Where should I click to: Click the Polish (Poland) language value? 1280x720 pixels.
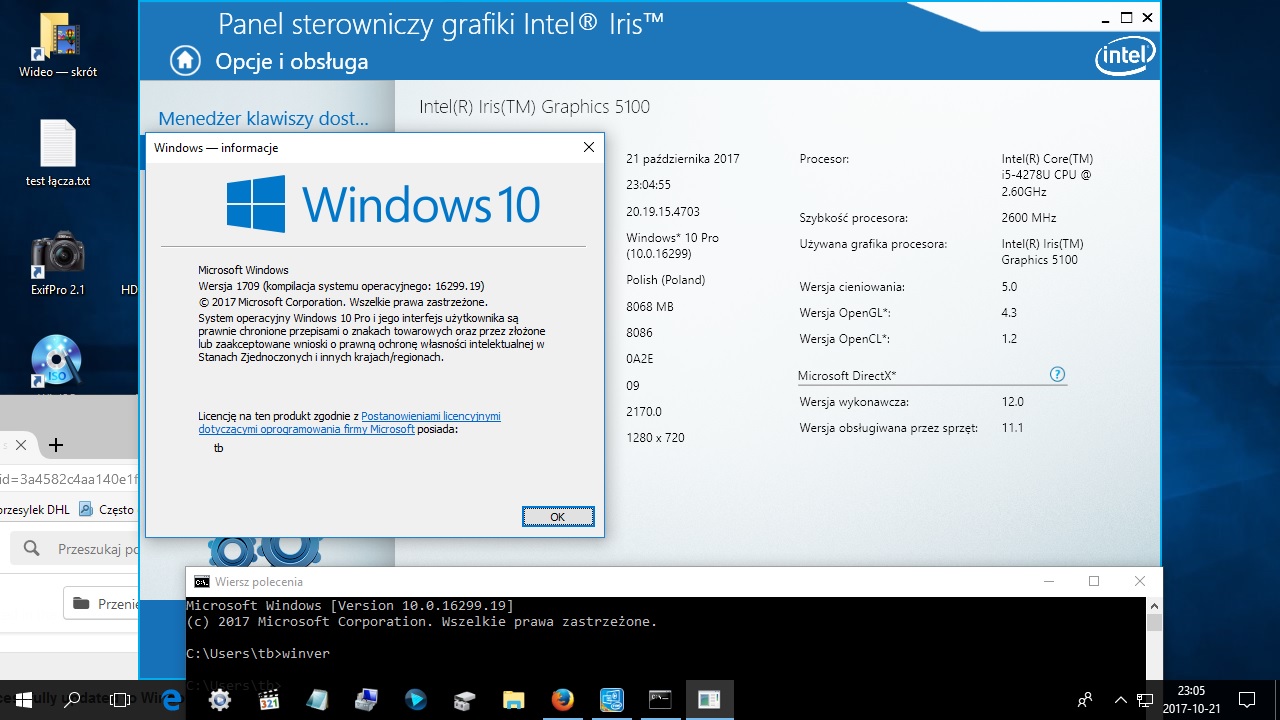(x=665, y=280)
